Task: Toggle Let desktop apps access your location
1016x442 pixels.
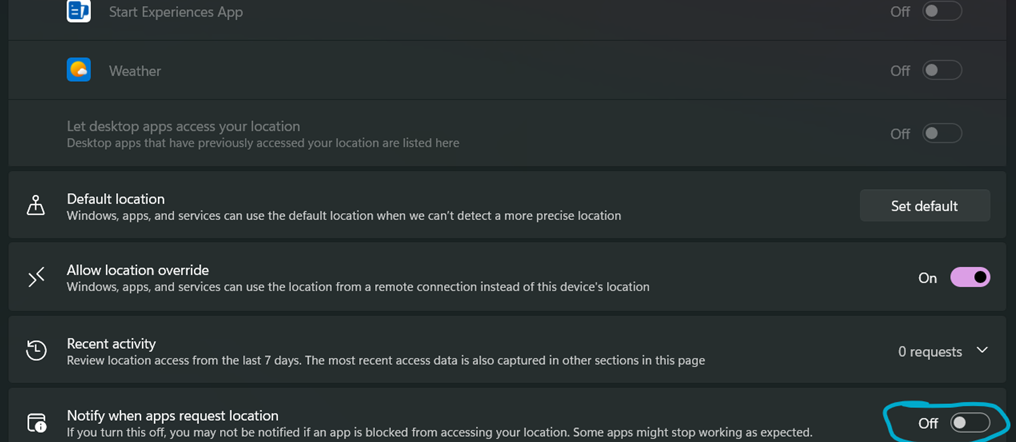Action: (x=942, y=133)
